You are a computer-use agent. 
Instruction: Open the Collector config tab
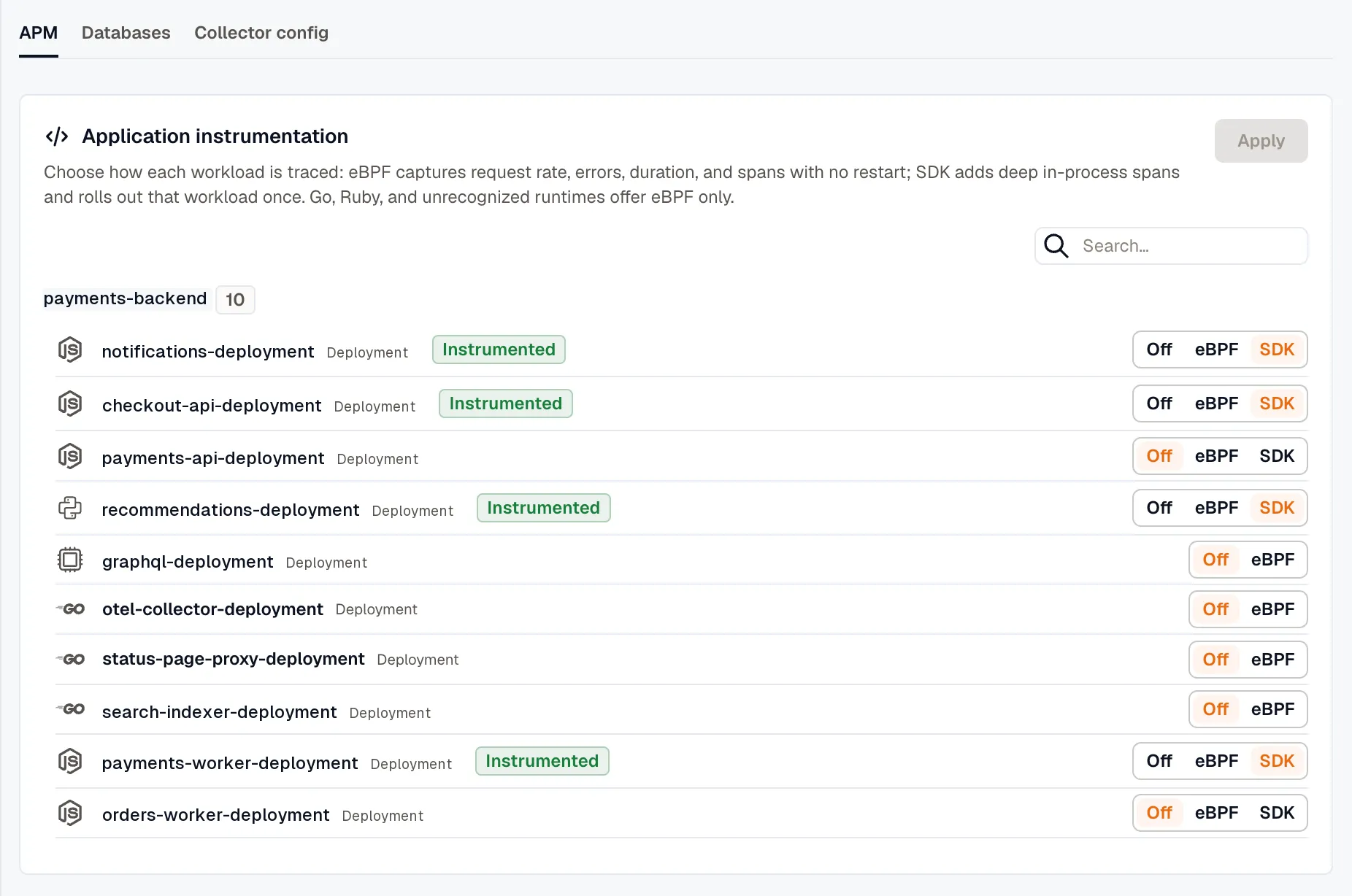[x=261, y=33]
